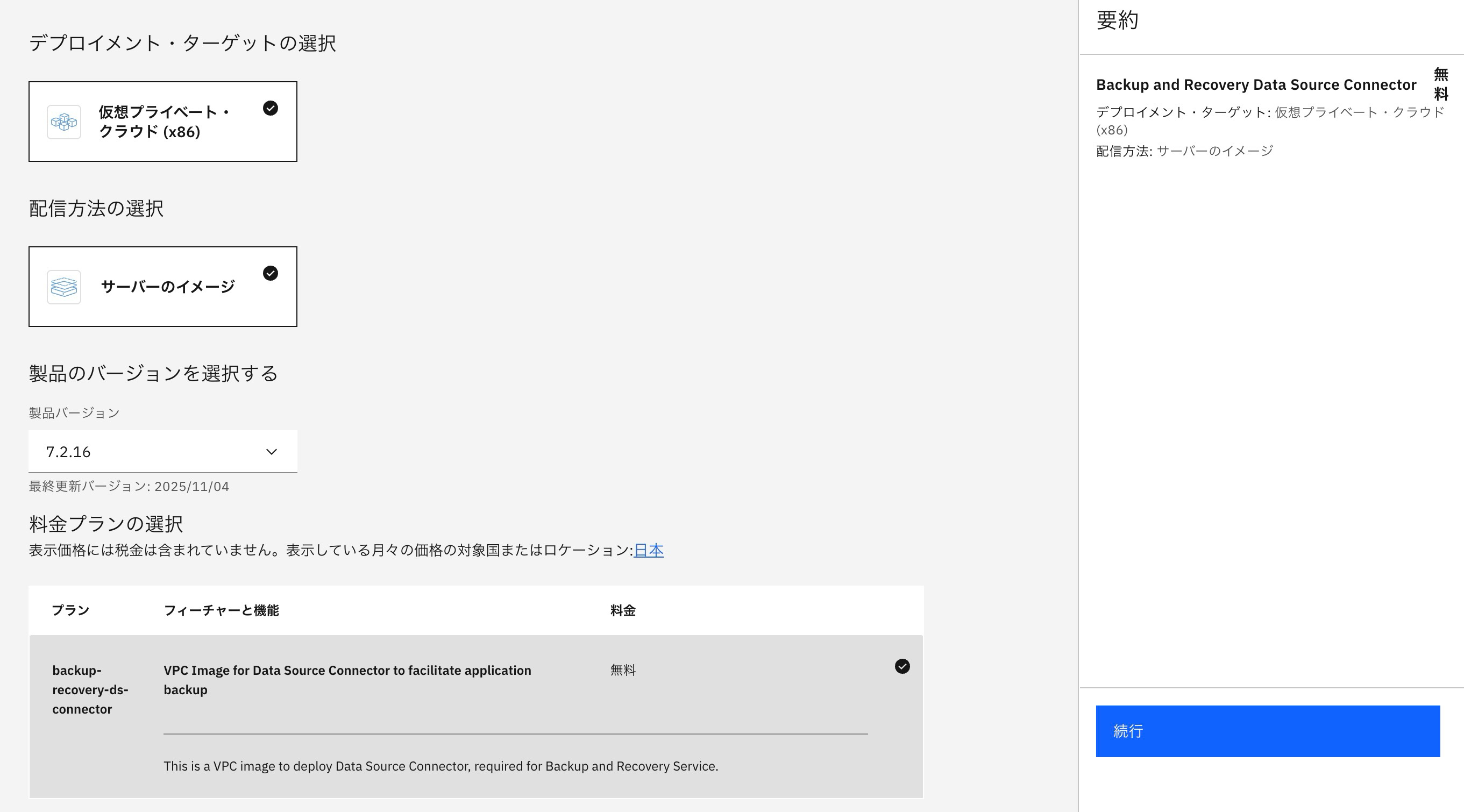Click the 最終更新バージョン date text
The image size is (1464, 812).
pos(129,487)
